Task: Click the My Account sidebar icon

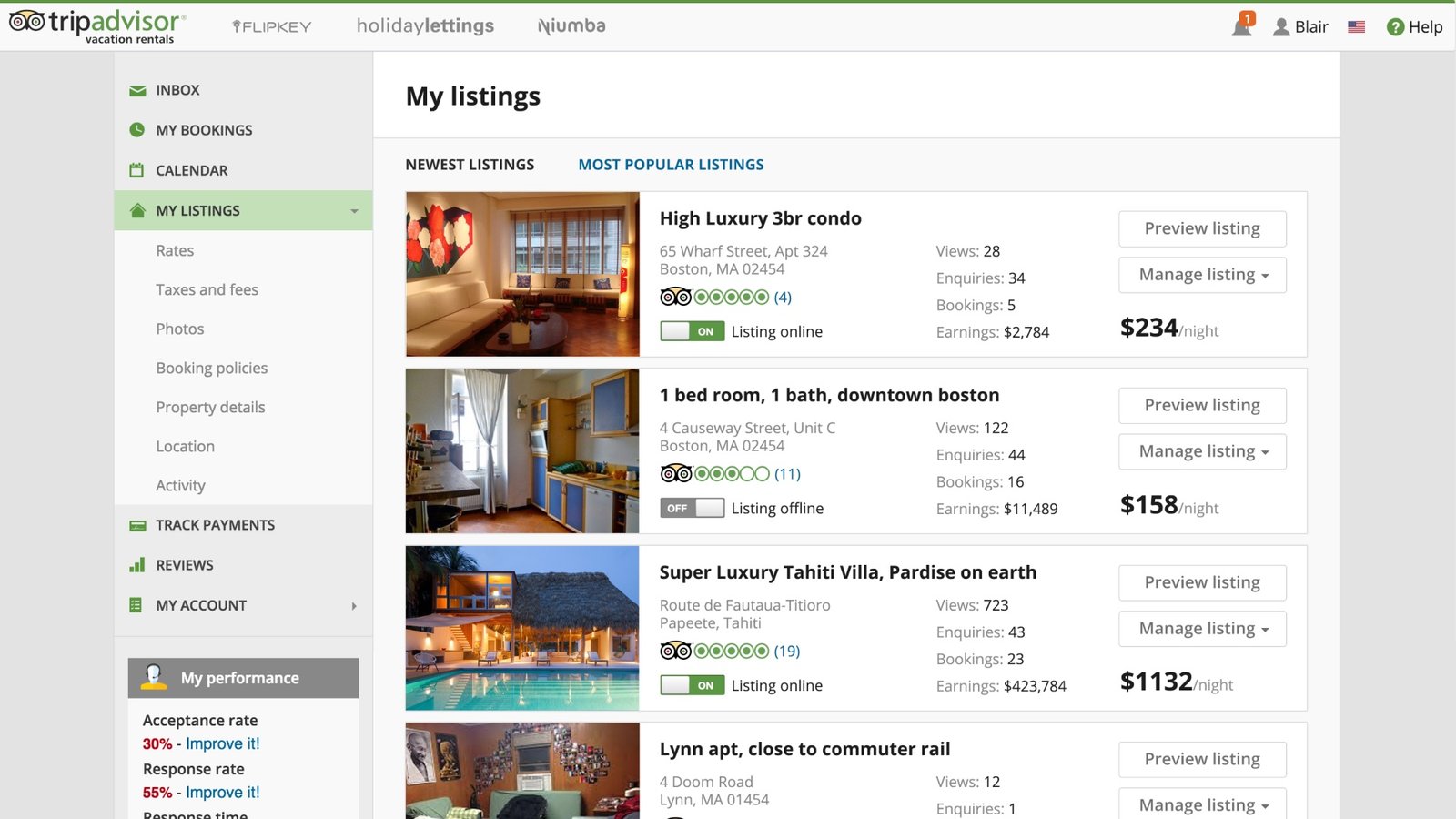Action: pos(136,605)
